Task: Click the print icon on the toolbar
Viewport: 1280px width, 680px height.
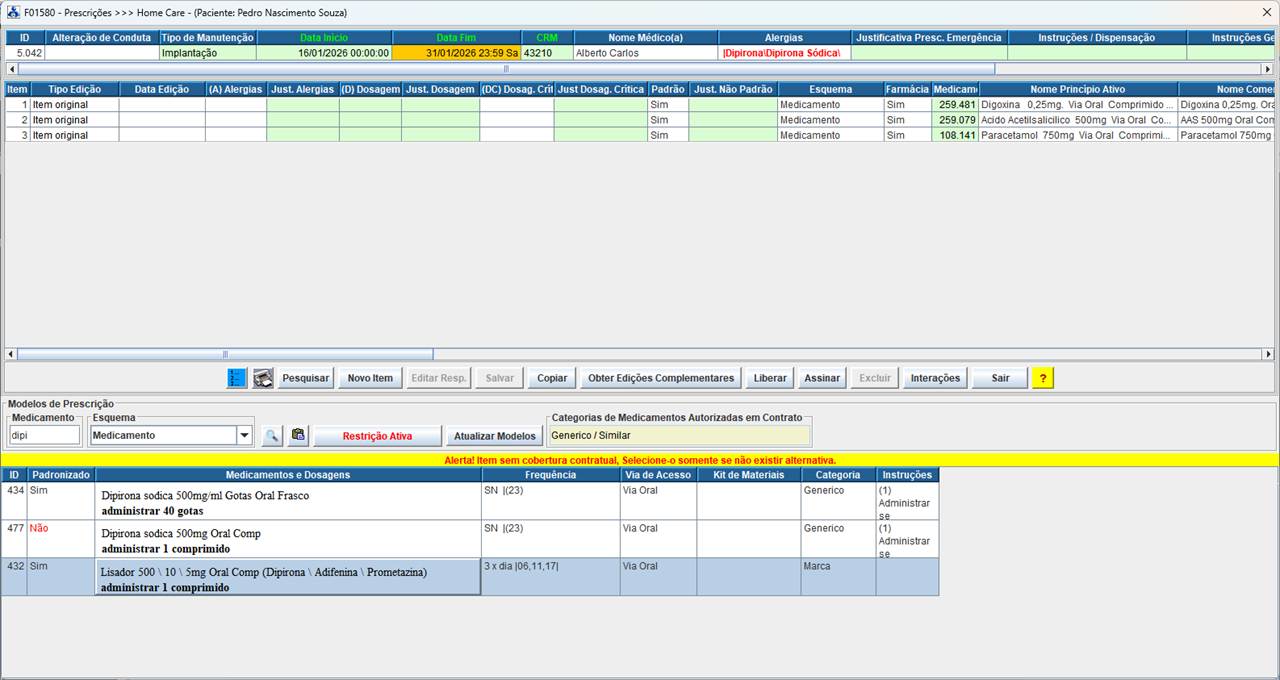Action: coord(262,377)
